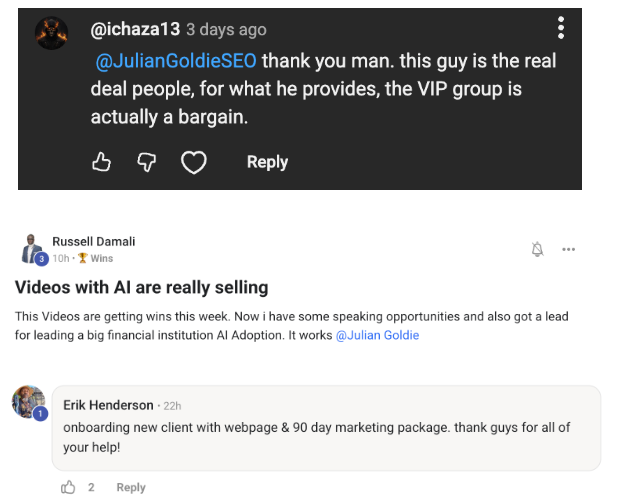
Task: Click the @Julian Goldie mention in the post
Action: 377,335
